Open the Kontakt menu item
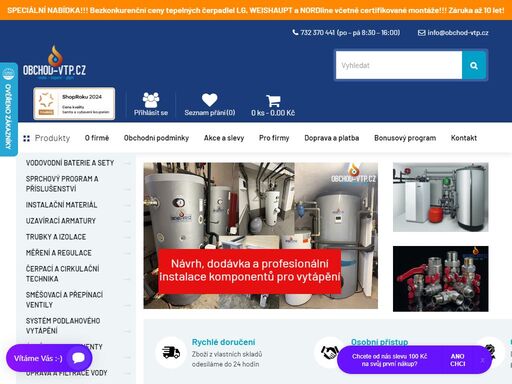The height and width of the screenshot is (384, 512). (464, 138)
